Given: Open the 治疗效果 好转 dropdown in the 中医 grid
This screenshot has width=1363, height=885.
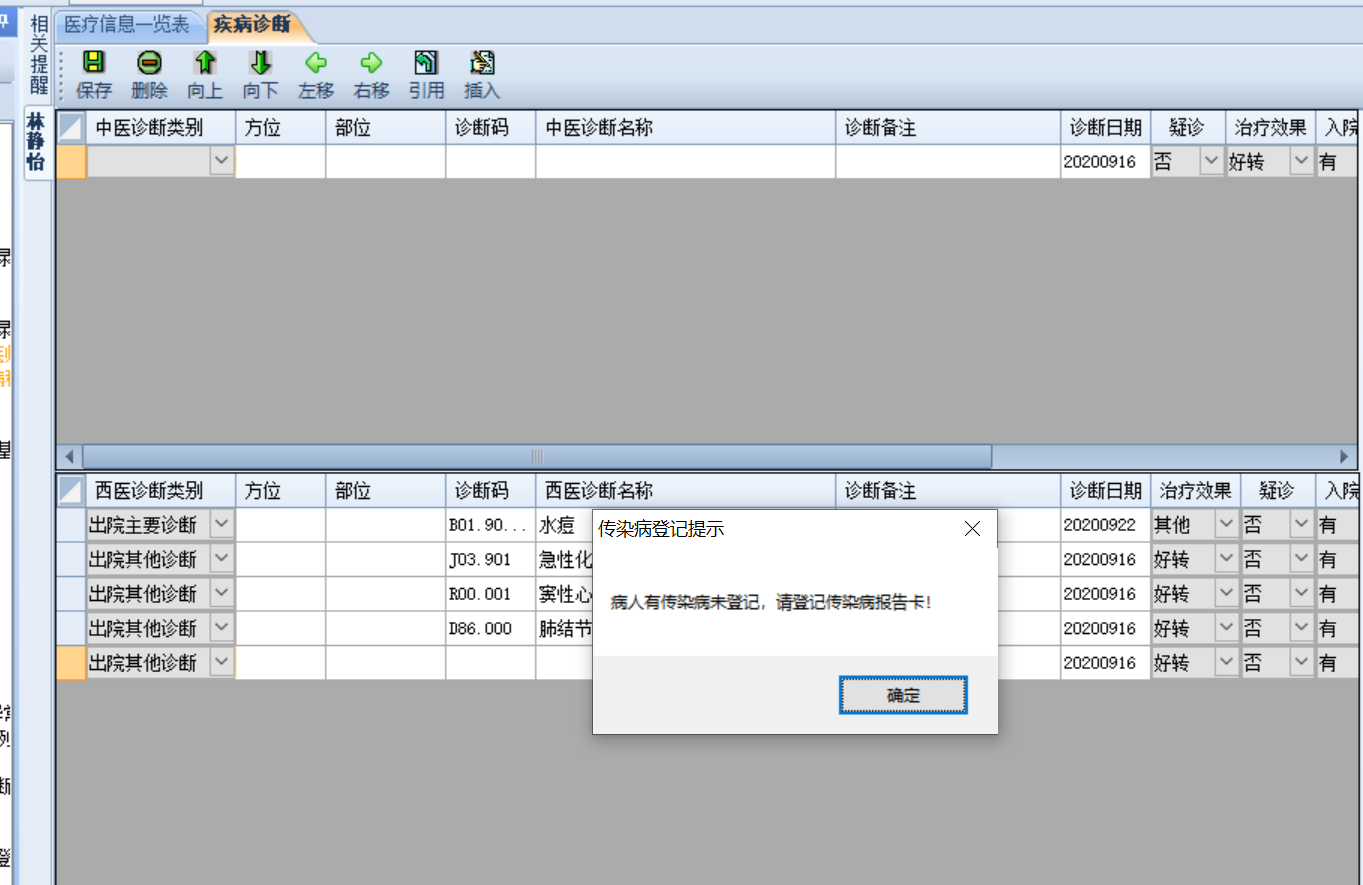Looking at the screenshot, I should point(1301,161).
